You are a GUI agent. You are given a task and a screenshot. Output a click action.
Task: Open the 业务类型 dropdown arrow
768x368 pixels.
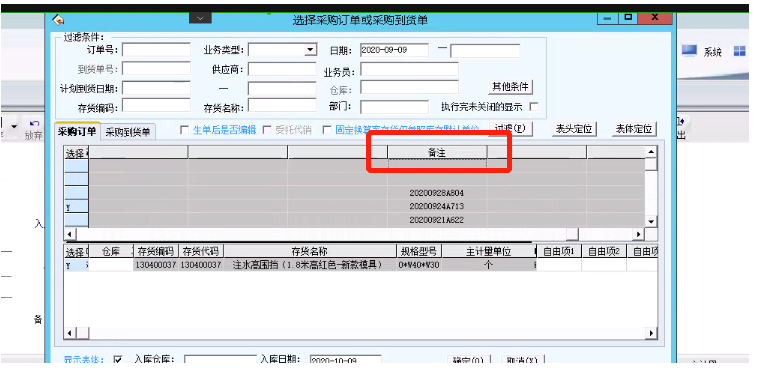point(310,49)
